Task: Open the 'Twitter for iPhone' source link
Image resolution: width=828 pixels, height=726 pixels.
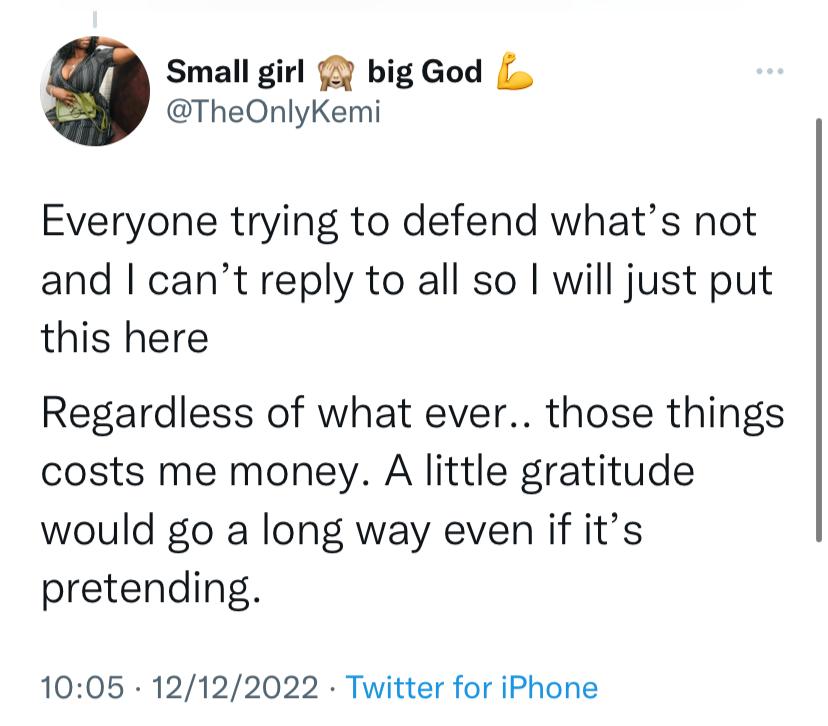Action: click(472, 687)
